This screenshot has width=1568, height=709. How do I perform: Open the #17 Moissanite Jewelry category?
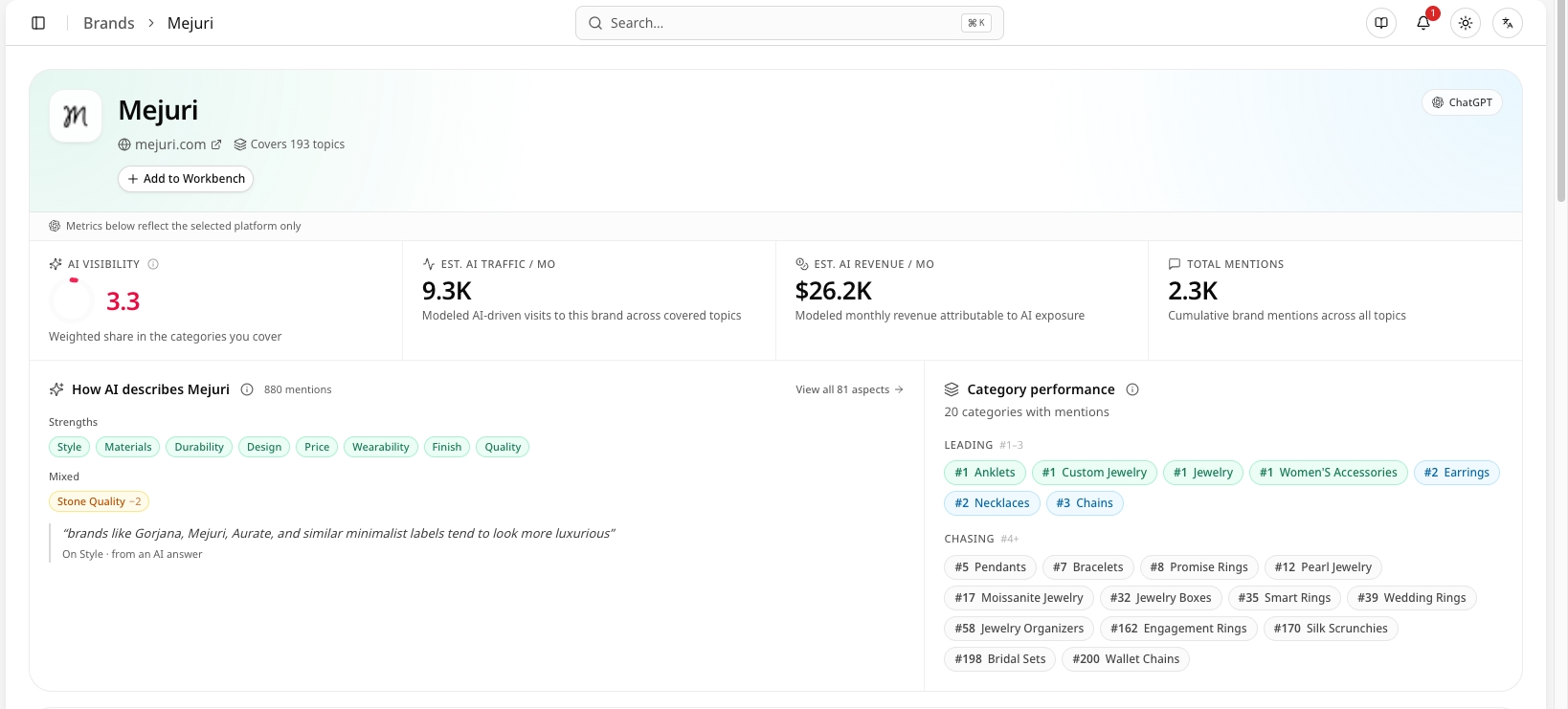[1019, 598]
